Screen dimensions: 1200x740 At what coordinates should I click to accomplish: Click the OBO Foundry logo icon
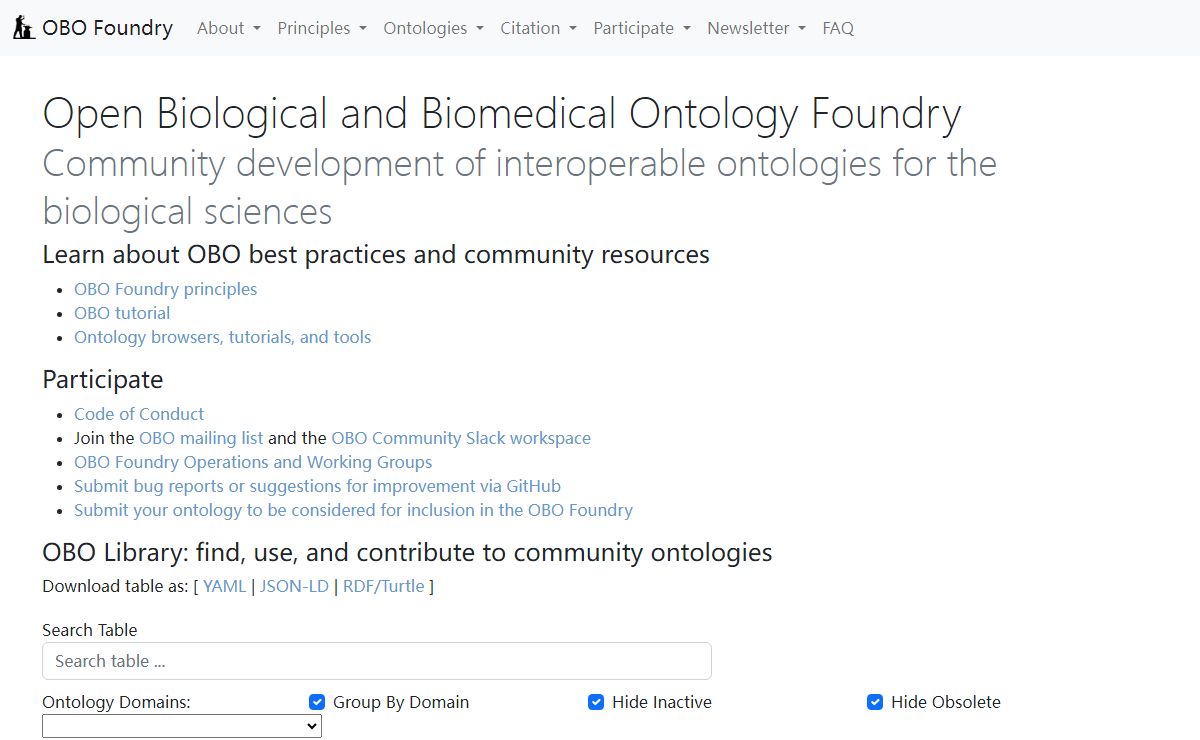pyautogui.click(x=24, y=28)
